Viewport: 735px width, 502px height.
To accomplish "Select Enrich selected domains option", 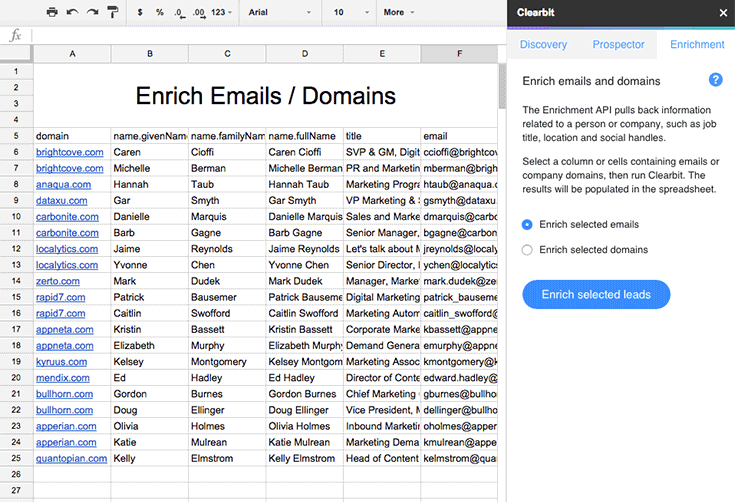I will (x=527, y=250).
